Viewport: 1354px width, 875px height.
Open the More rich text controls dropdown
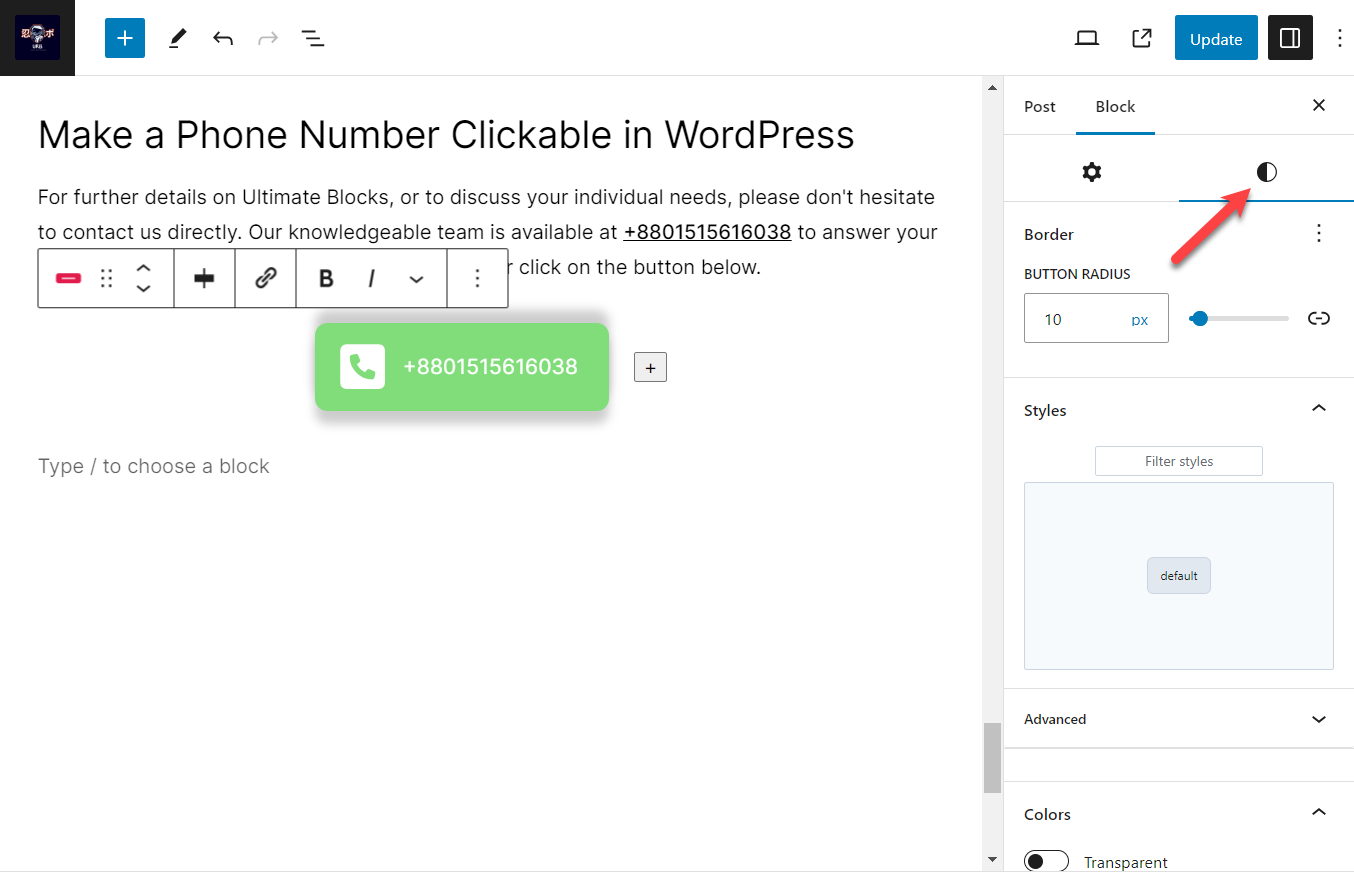416,278
